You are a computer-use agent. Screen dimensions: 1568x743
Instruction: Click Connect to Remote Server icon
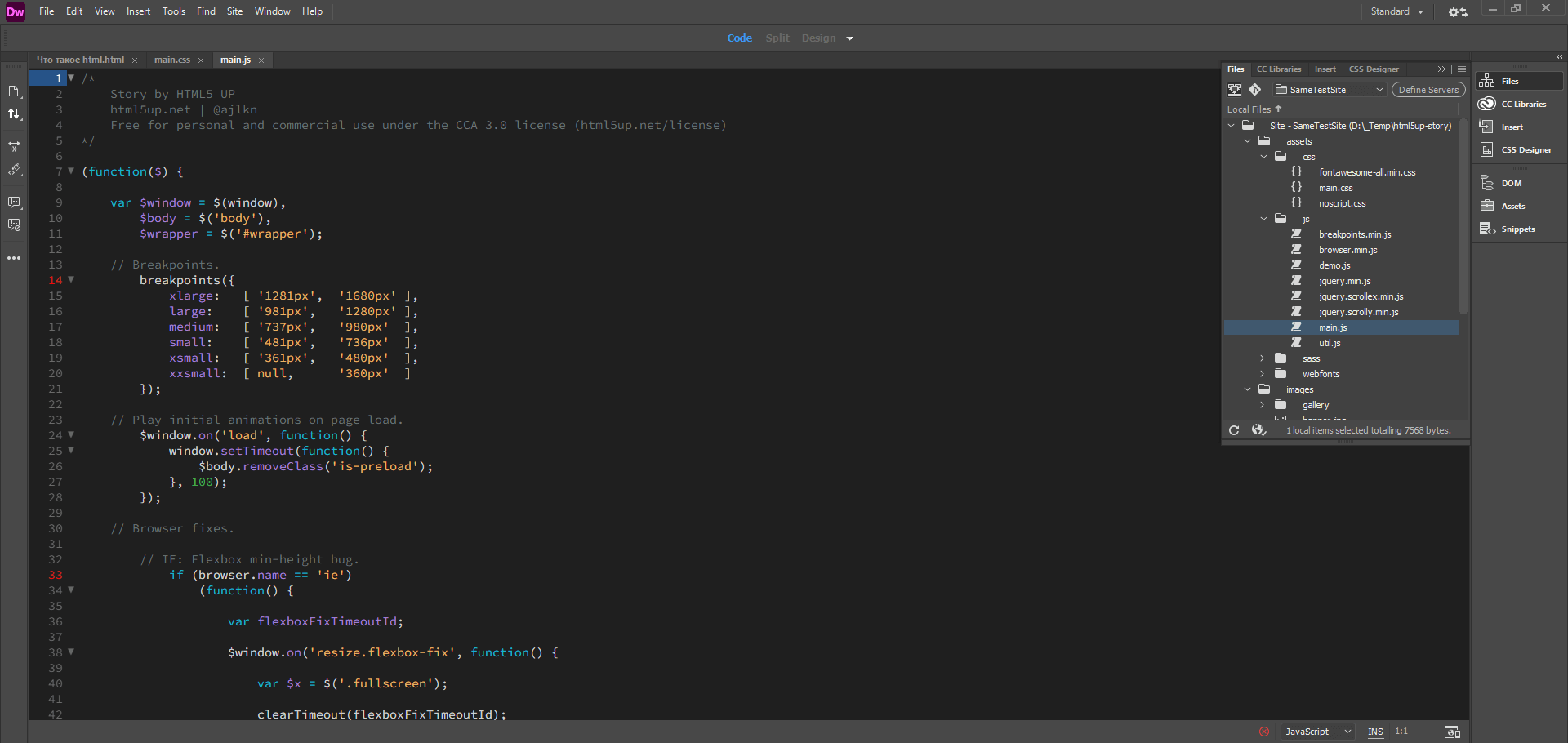[1235, 90]
